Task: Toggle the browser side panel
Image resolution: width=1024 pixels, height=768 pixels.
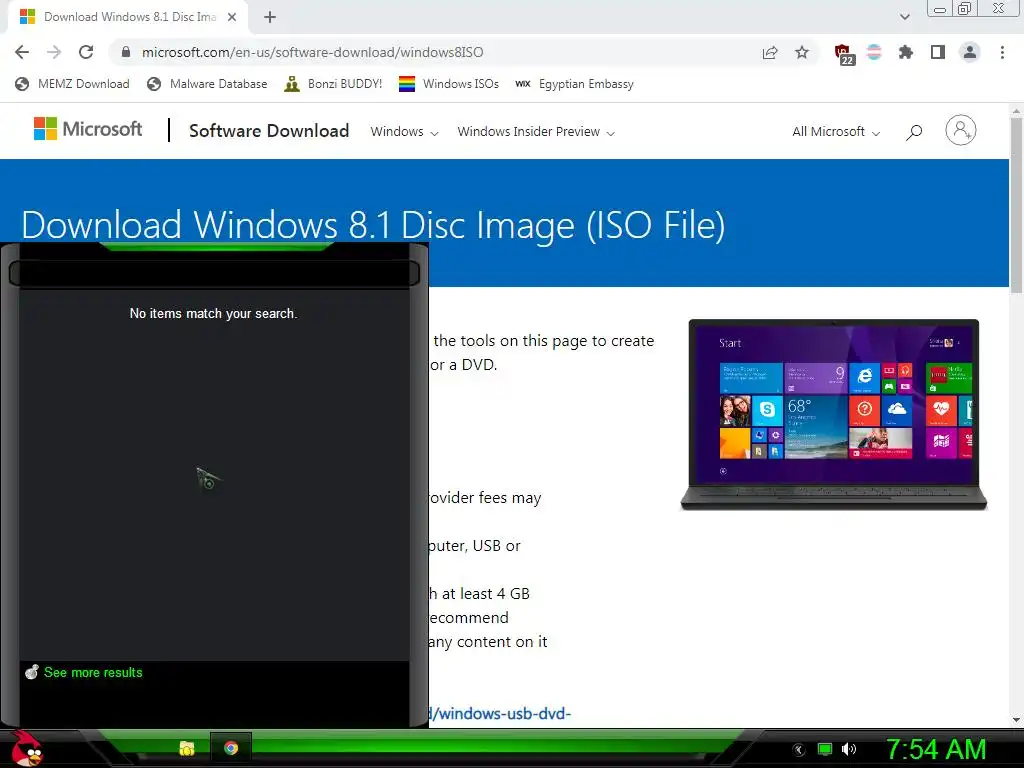Action: [x=938, y=52]
